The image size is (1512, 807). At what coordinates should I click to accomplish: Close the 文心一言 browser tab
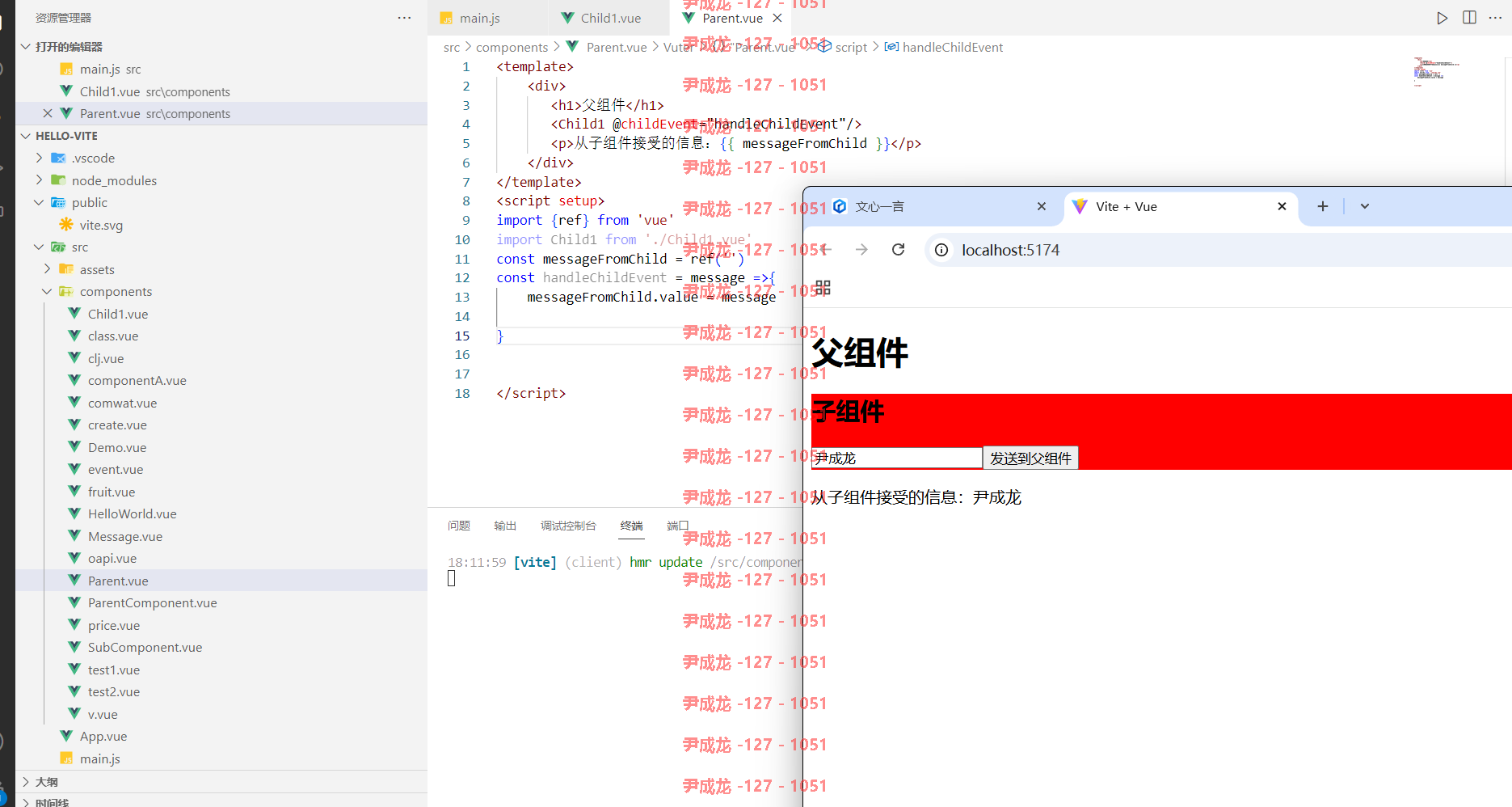coord(1042,206)
